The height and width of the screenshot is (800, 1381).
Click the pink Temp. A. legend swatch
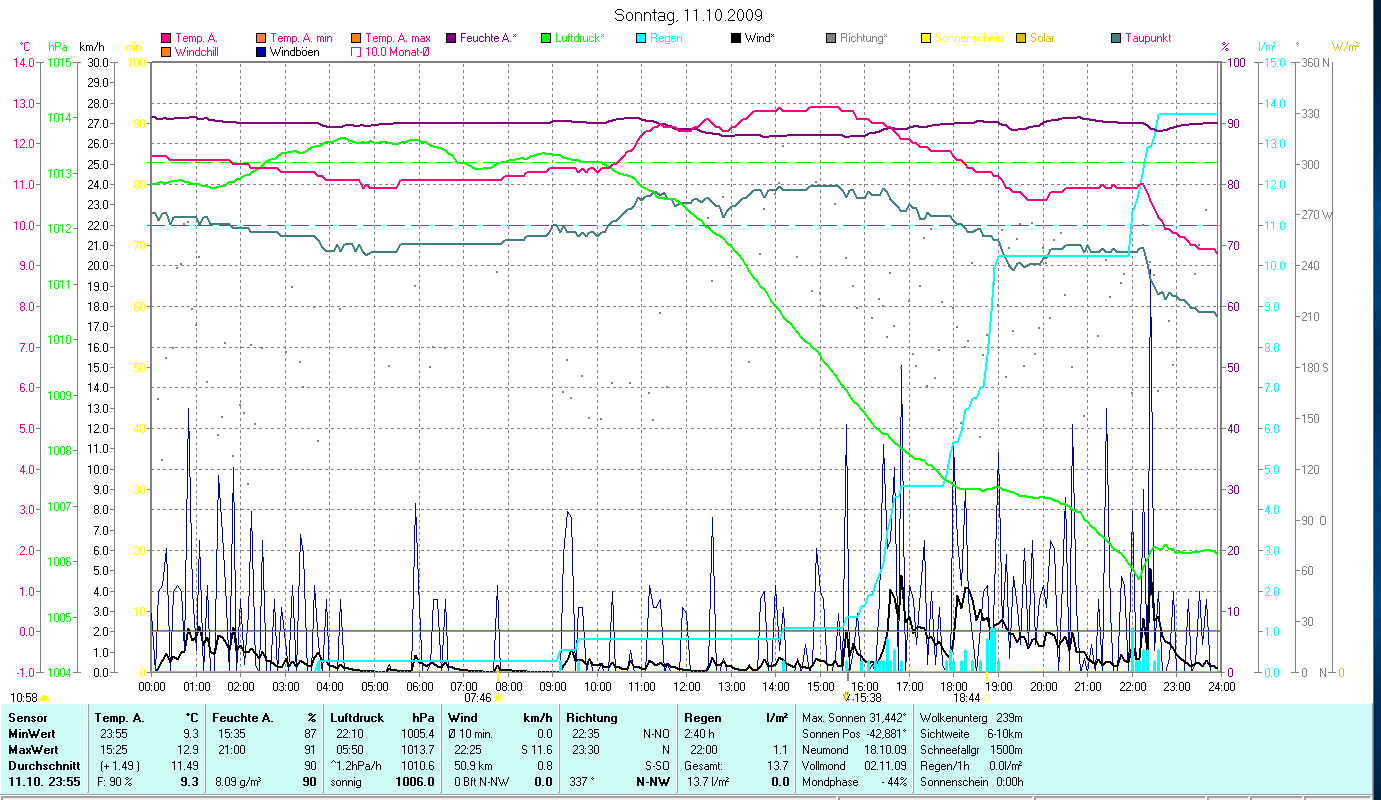166,38
